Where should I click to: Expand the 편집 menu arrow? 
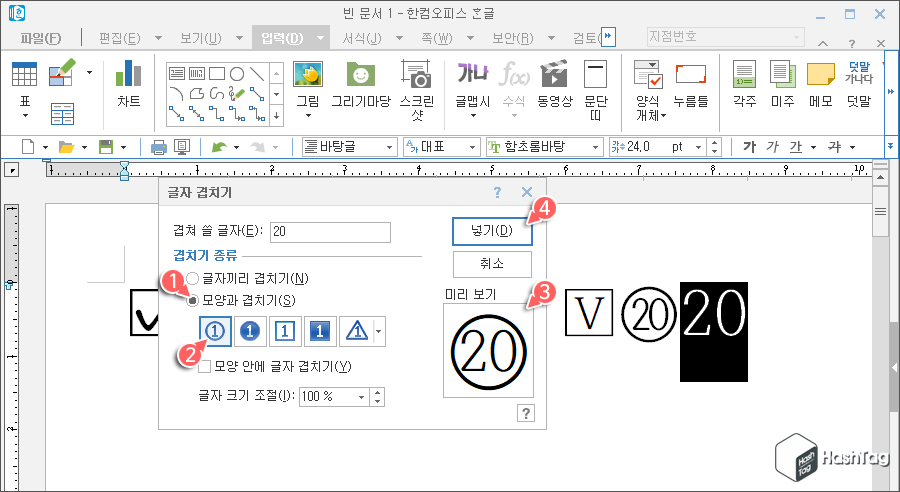point(158,38)
